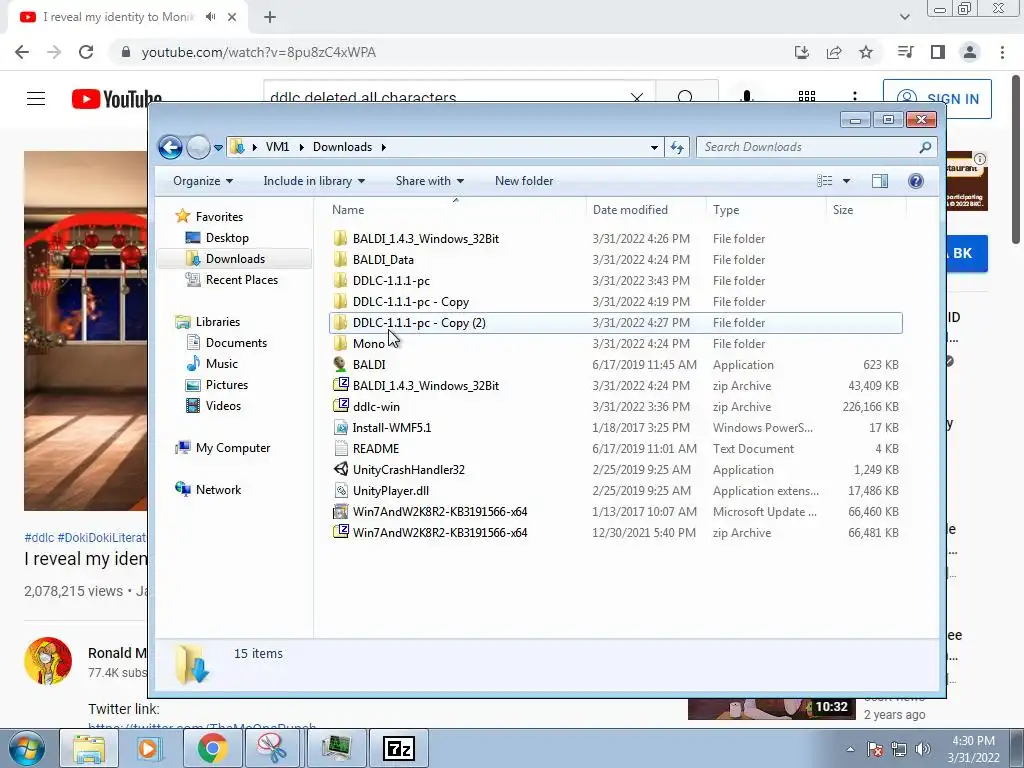Open the Windows Start menu
1024x768 pixels.
pyautogui.click(x=26, y=748)
